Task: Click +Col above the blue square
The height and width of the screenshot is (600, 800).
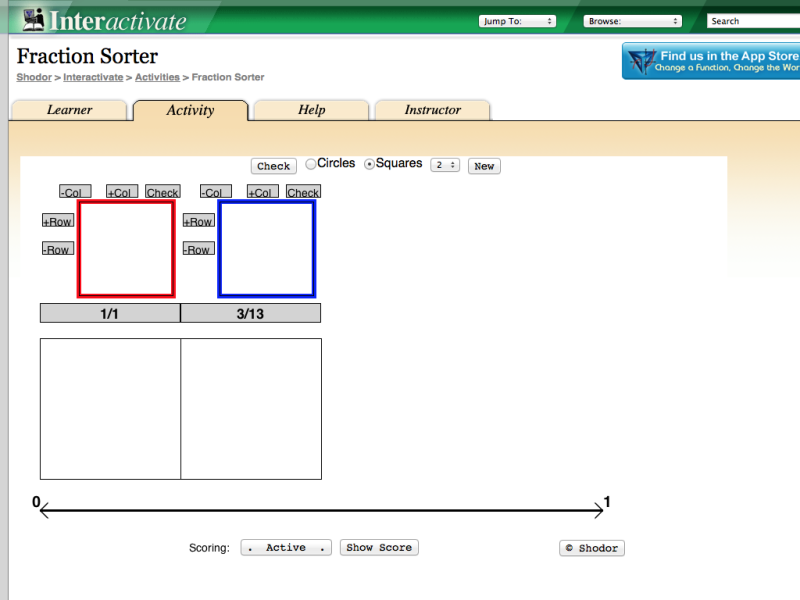Action: pyautogui.click(x=261, y=192)
